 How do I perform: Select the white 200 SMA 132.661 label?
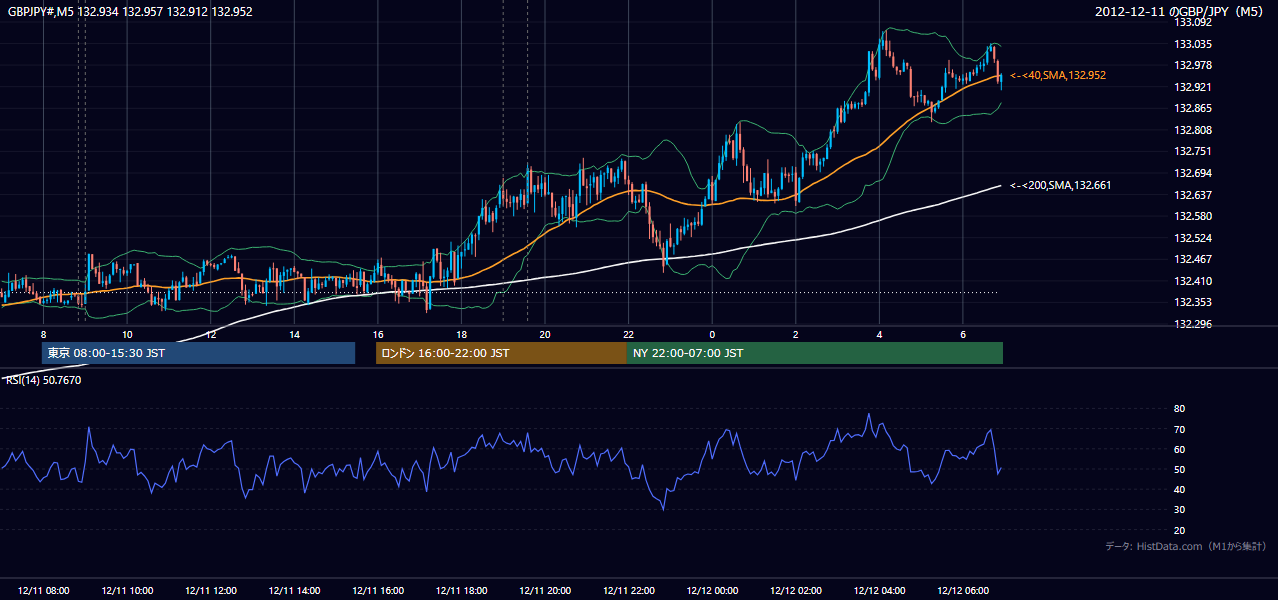click(1060, 185)
